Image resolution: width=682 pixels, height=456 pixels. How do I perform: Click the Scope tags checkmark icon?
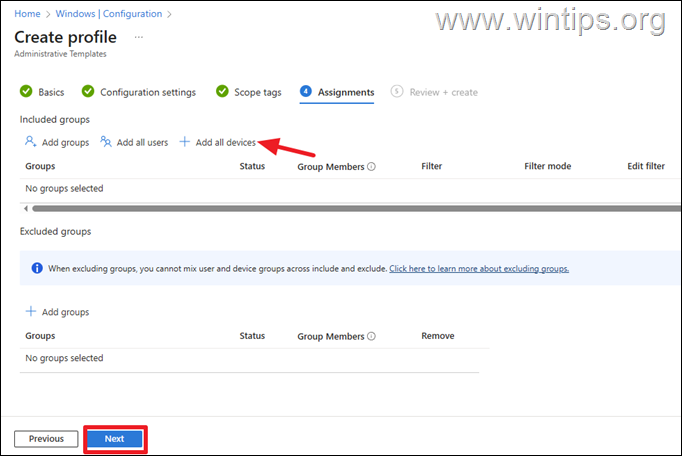point(222,91)
